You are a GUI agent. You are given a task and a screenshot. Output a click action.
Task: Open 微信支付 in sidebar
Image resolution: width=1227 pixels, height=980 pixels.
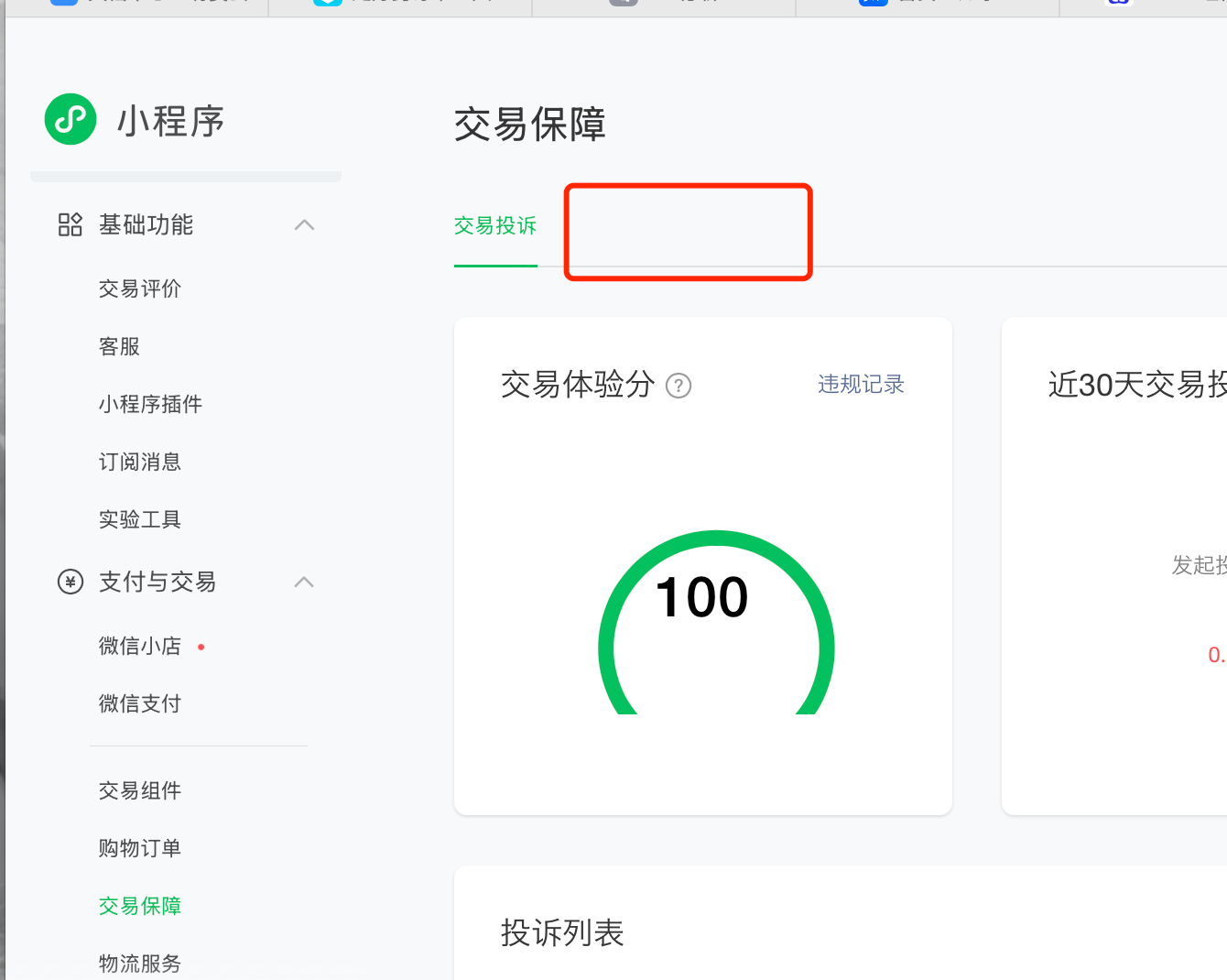(x=140, y=703)
